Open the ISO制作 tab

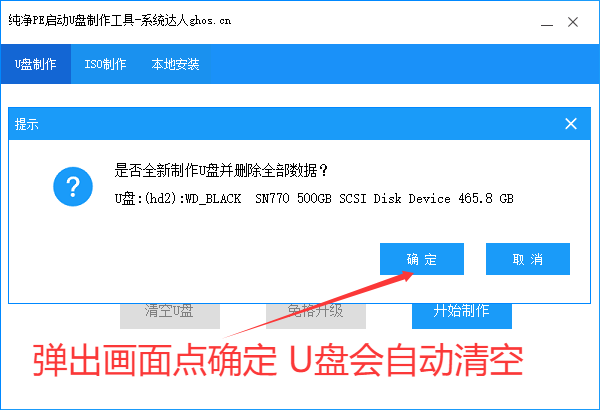tap(105, 65)
